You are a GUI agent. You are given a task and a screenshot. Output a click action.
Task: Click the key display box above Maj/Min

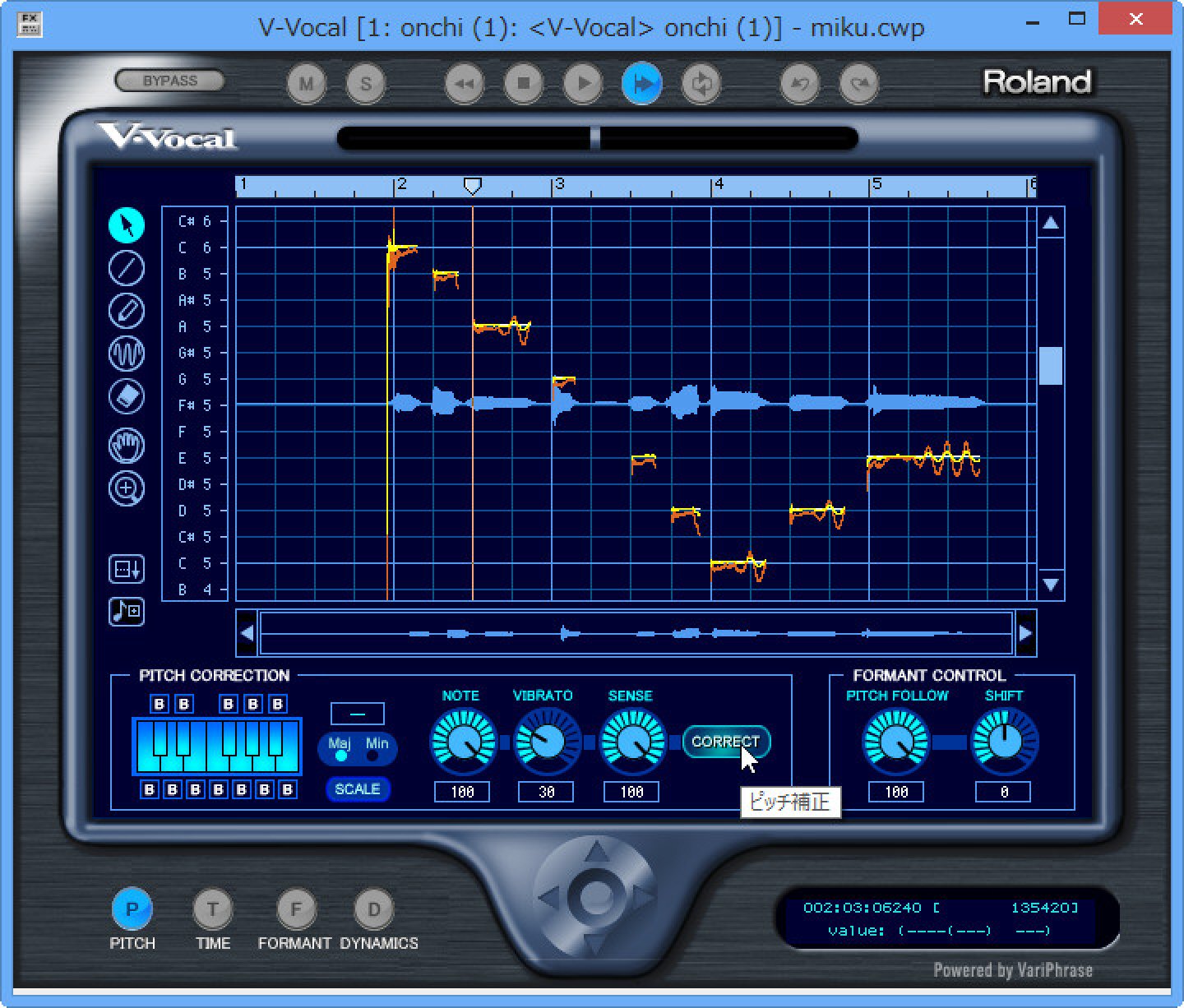click(x=358, y=713)
